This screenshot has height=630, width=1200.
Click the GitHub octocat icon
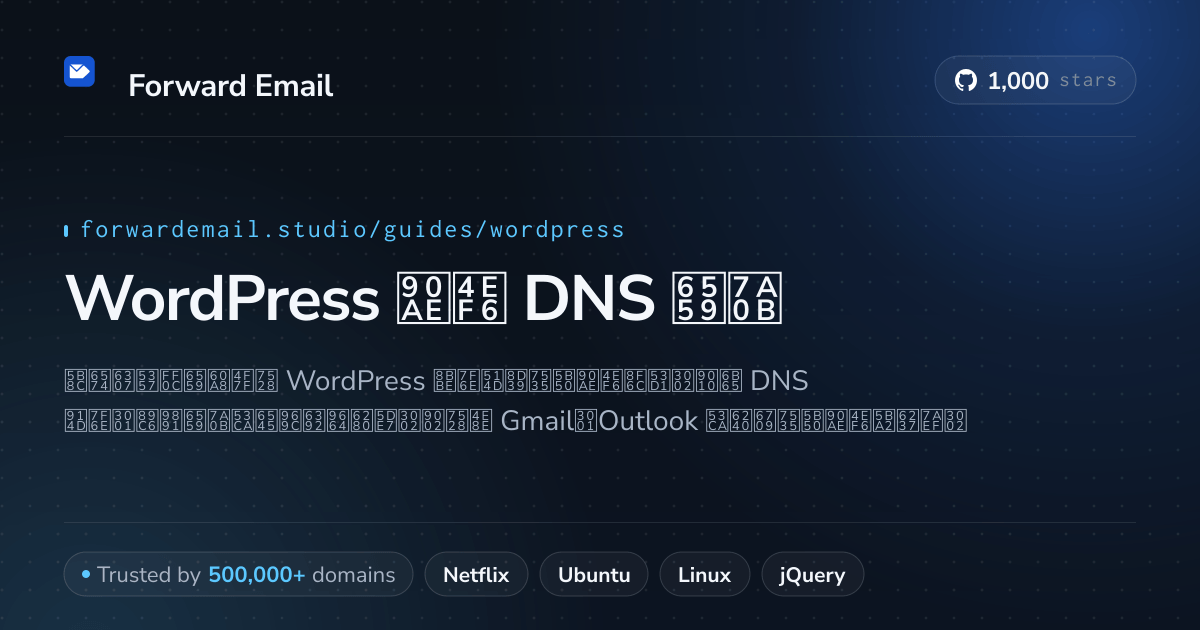tap(965, 81)
